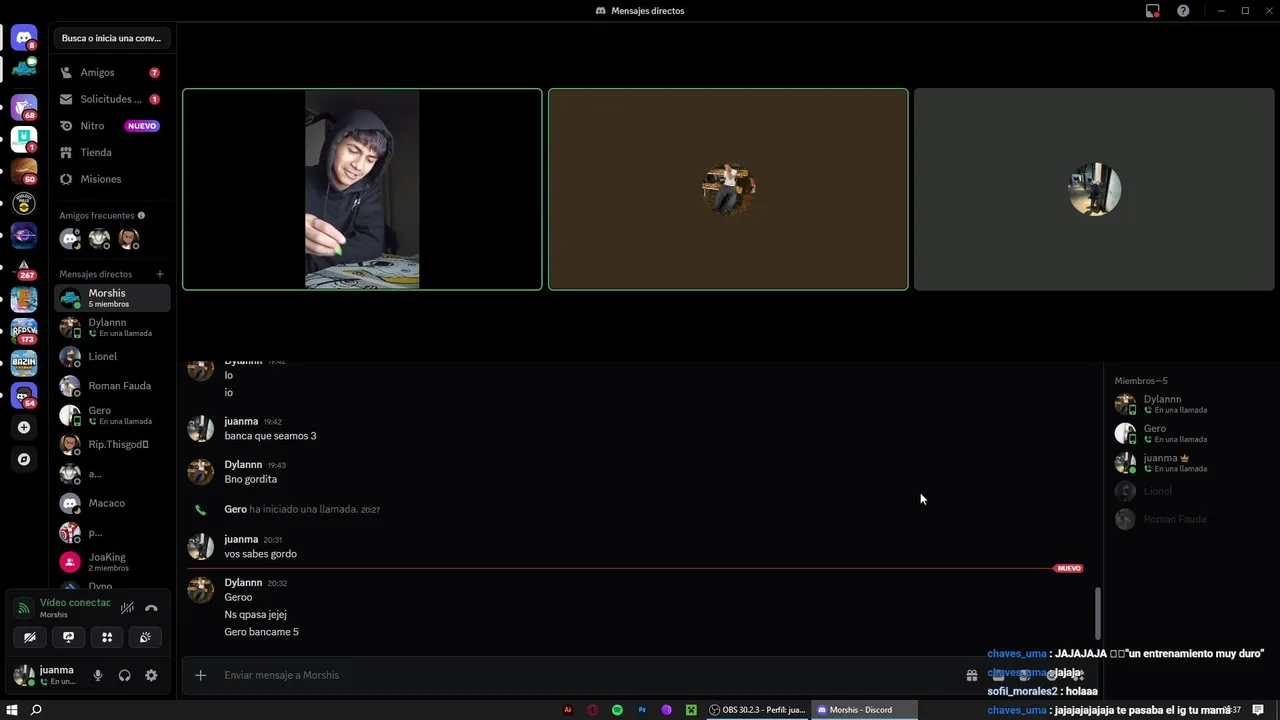Open the Help question mark icon

click(1183, 11)
